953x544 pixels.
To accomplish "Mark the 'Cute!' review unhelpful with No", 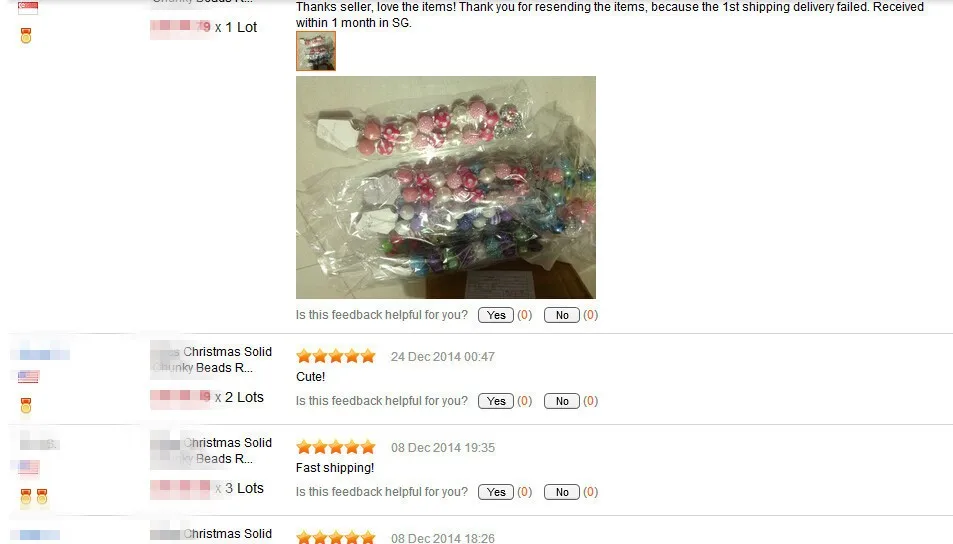I will 562,401.
